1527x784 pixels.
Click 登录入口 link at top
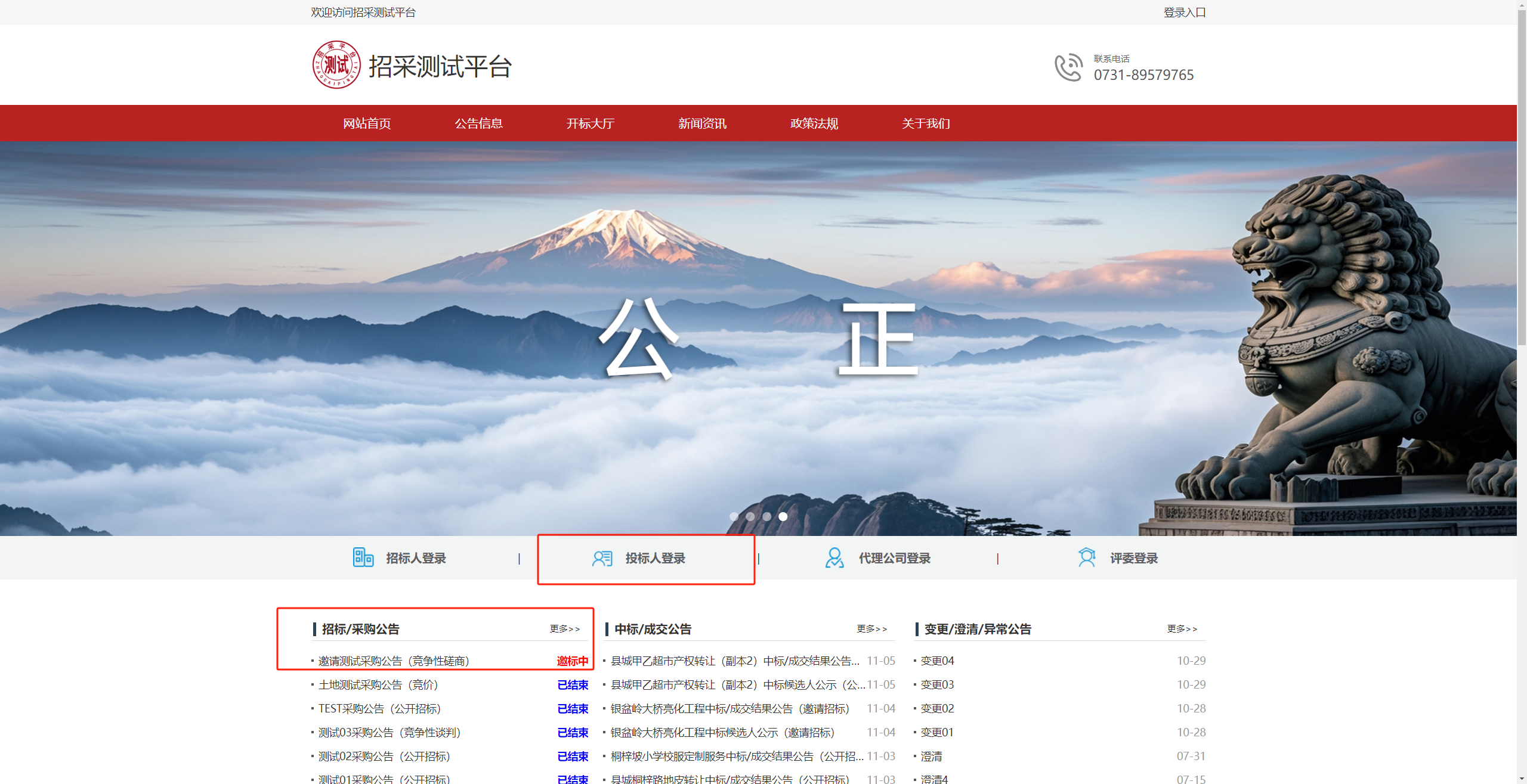1184,13
